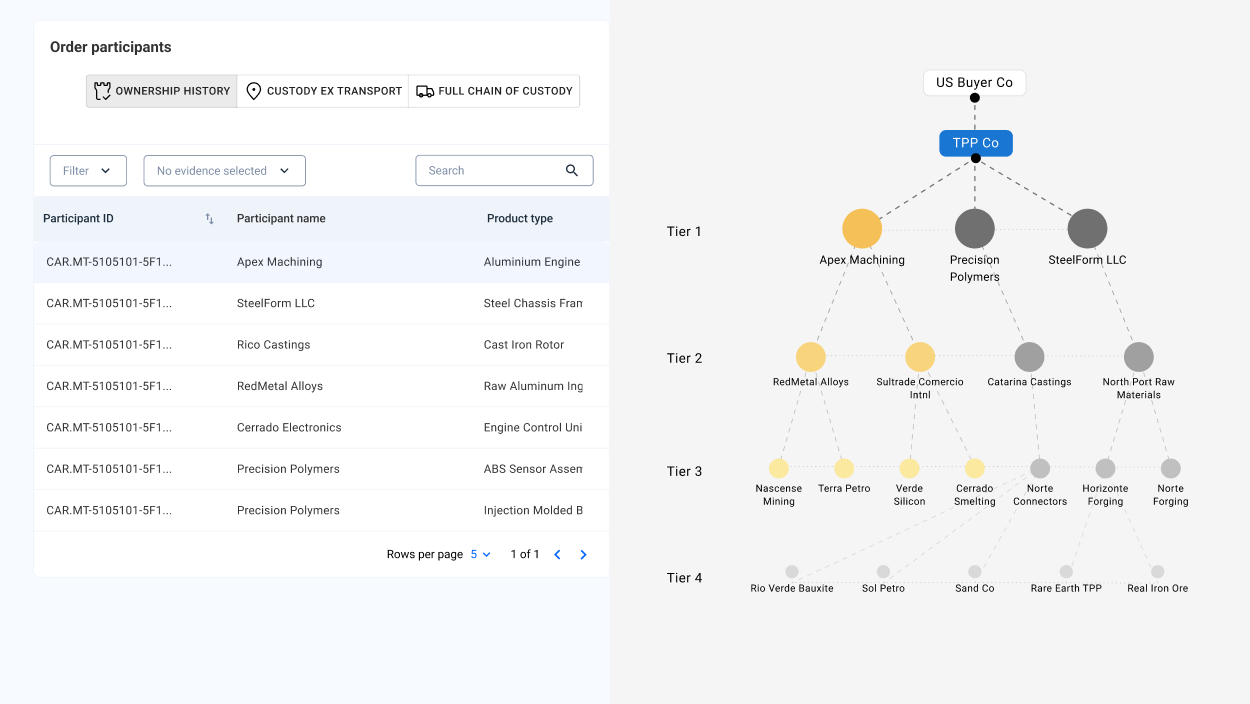Screen dimensions: 1250x704
Task: Select the RedMetal Alloys table row
Action: (321, 386)
